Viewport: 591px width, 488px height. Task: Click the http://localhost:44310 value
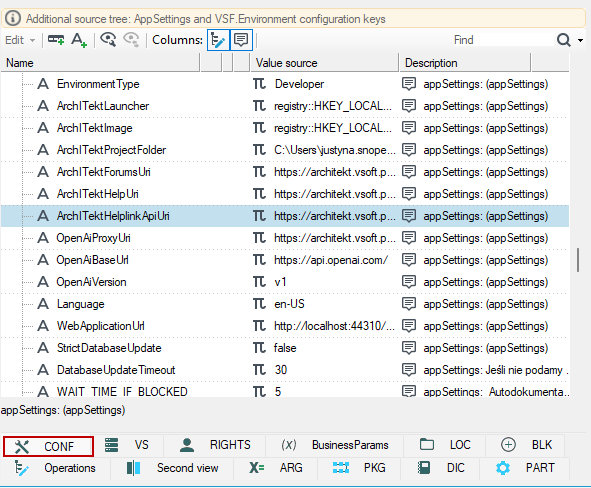[335, 326]
